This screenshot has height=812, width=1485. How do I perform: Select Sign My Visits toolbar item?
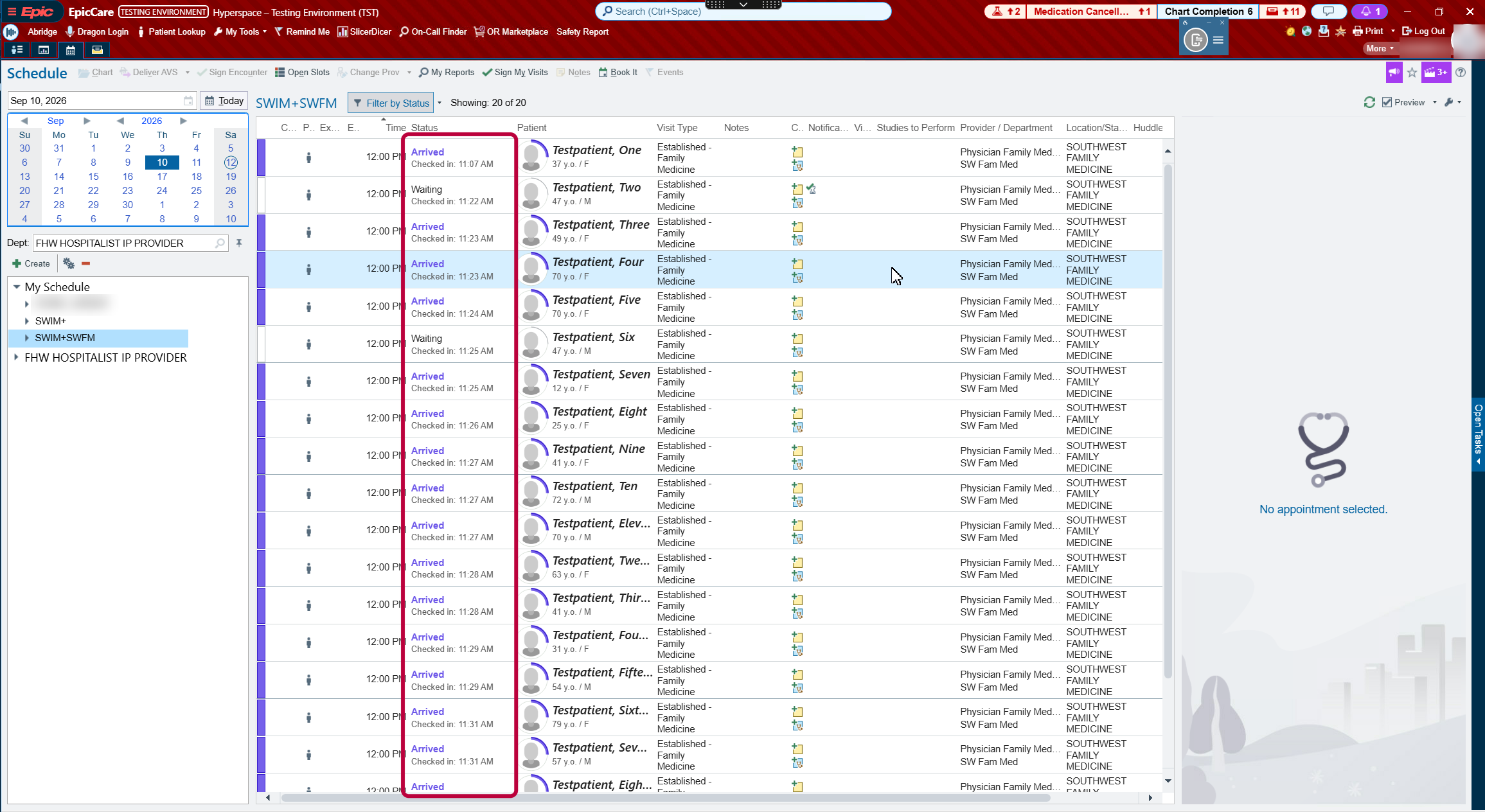[515, 73]
